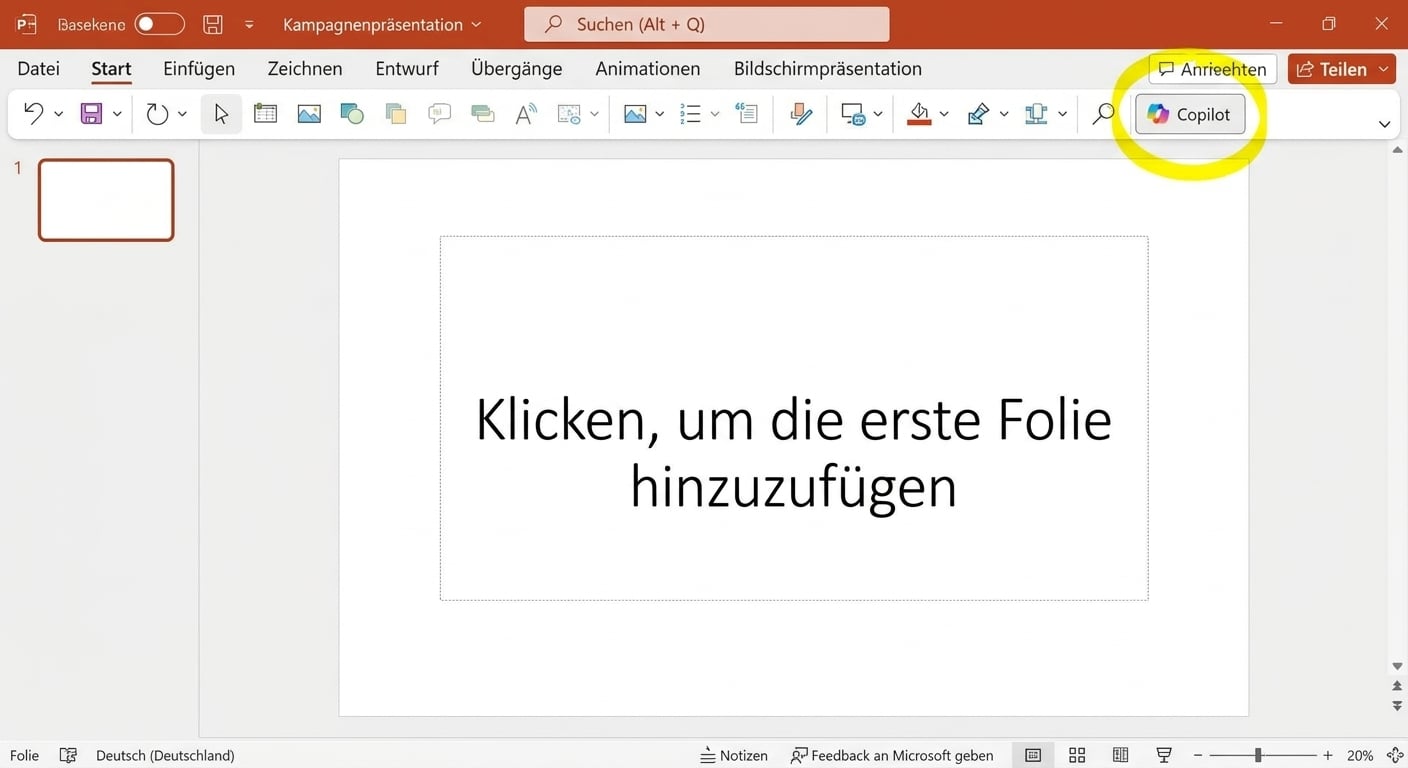Screen dimensions: 1408x768
Task: Open the slideshow screen dropdown arrow
Action: tap(878, 115)
